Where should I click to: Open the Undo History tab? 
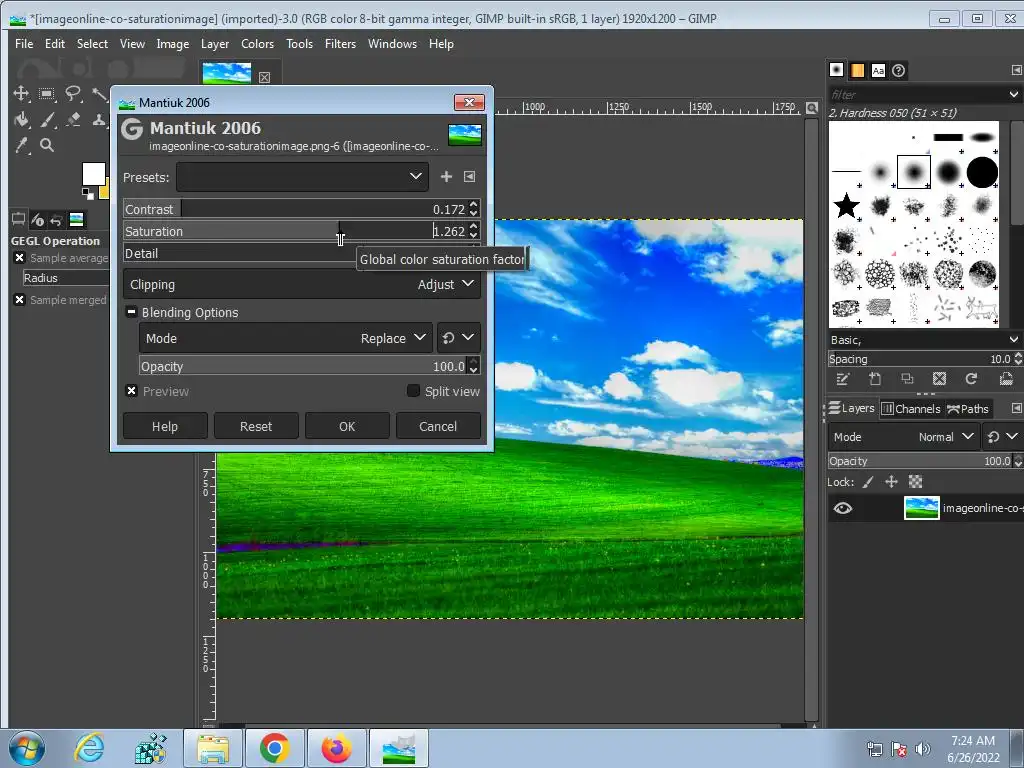tap(56, 219)
